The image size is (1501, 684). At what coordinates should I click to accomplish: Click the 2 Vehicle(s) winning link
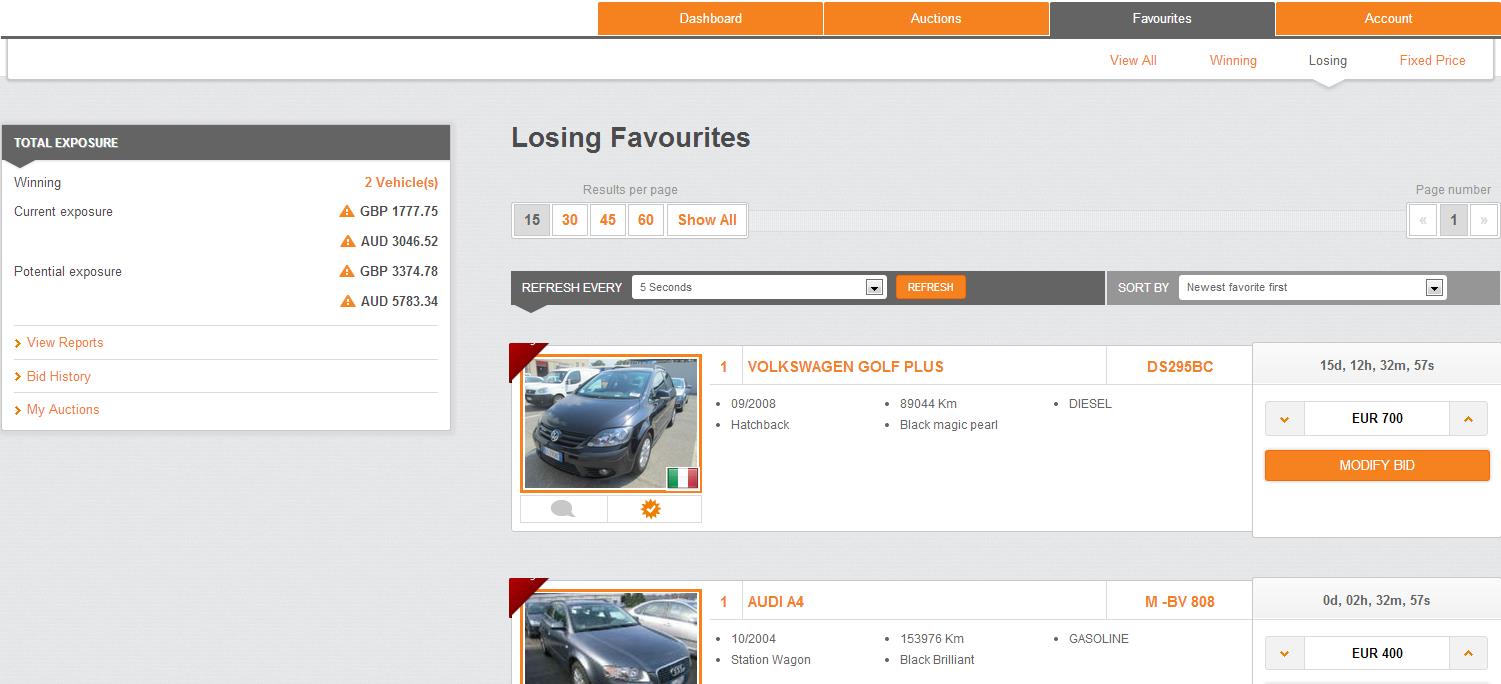click(401, 182)
